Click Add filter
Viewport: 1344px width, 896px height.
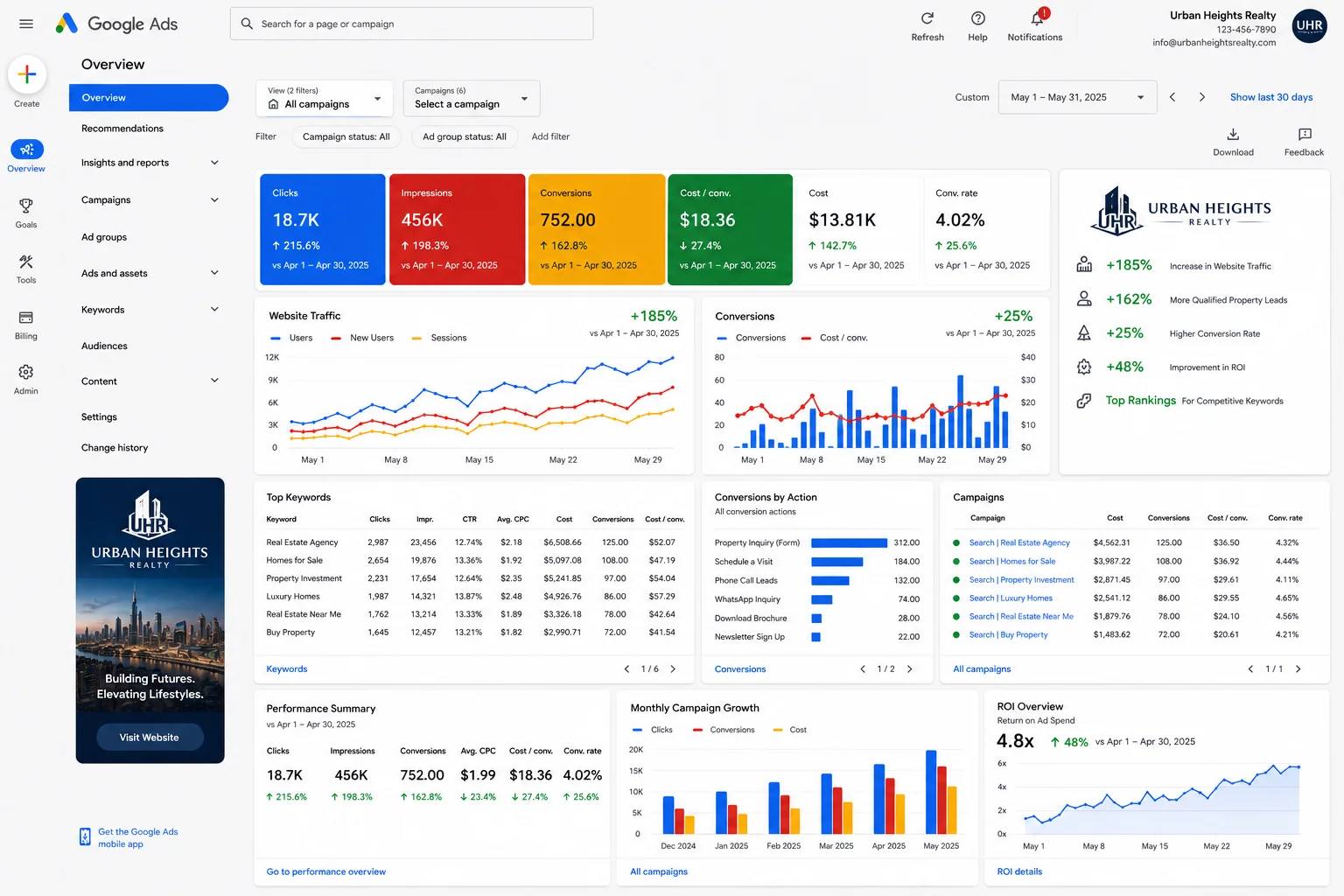[x=550, y=136]
